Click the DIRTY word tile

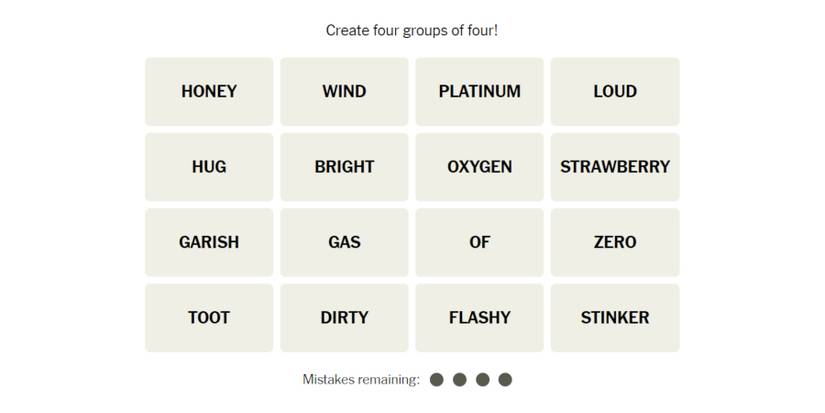click(x=344, y=318)
